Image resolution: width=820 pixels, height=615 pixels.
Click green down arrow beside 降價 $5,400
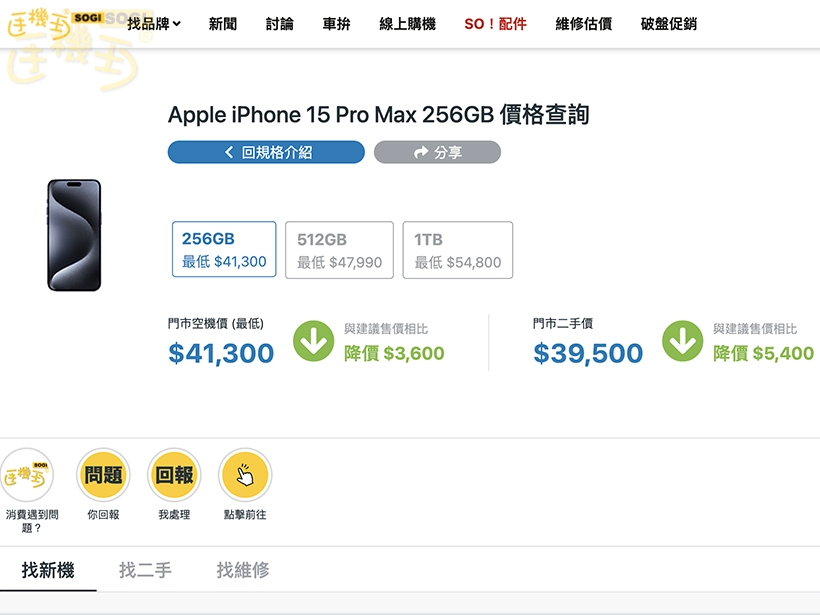coord(684,340)
